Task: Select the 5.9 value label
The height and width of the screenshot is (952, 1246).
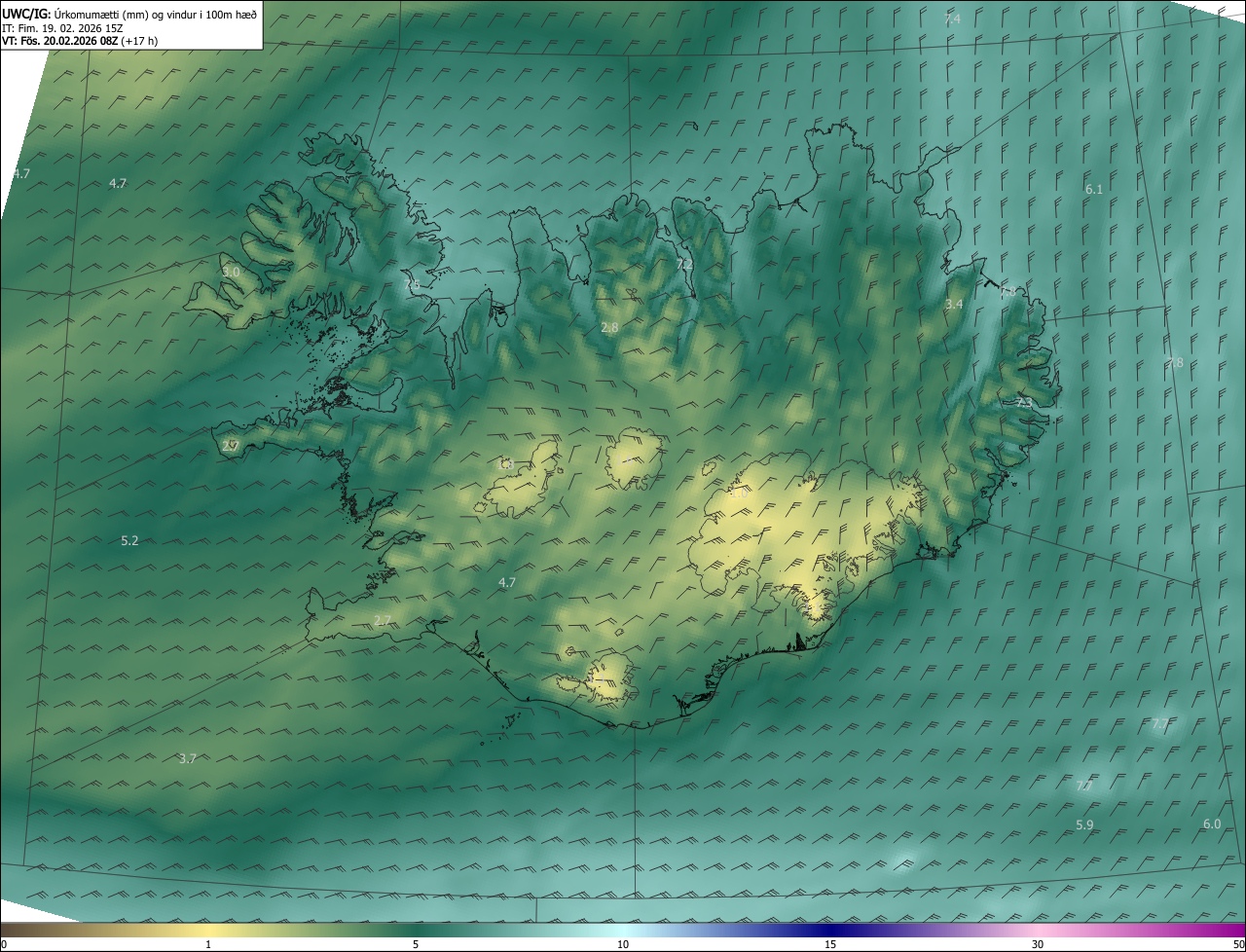Action: (x=1084, y=825)
